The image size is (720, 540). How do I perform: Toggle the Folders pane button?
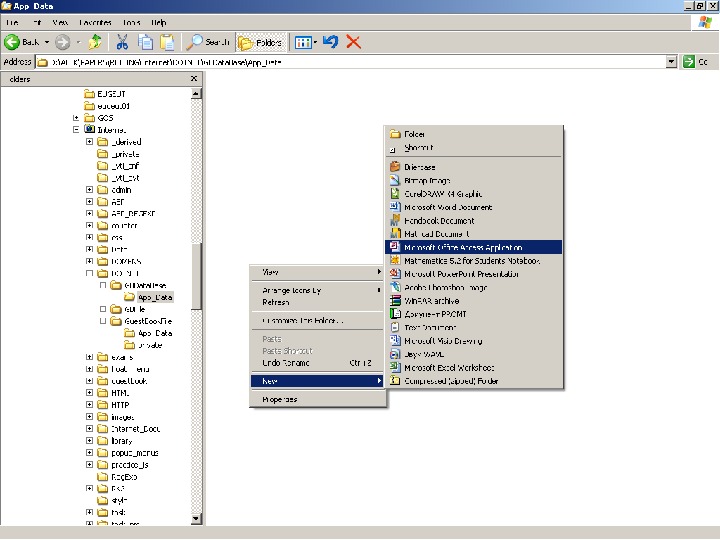pyautogui.click(x=260, y=42)
